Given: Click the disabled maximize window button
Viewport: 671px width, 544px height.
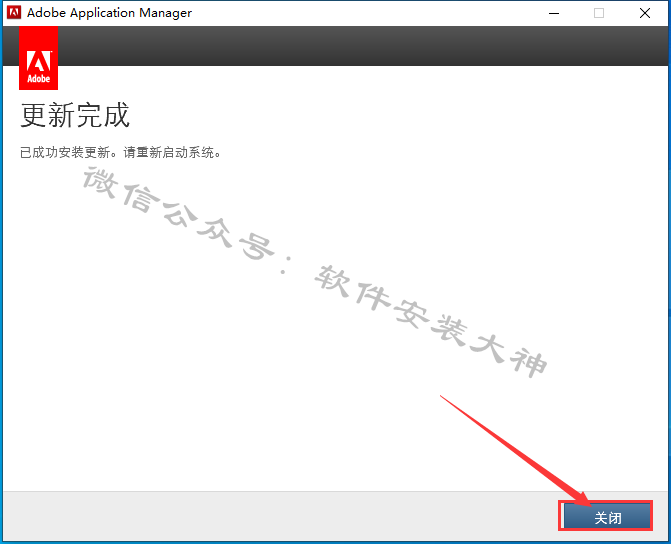Looking at the screenshot, I should click(x=599, y=13).
